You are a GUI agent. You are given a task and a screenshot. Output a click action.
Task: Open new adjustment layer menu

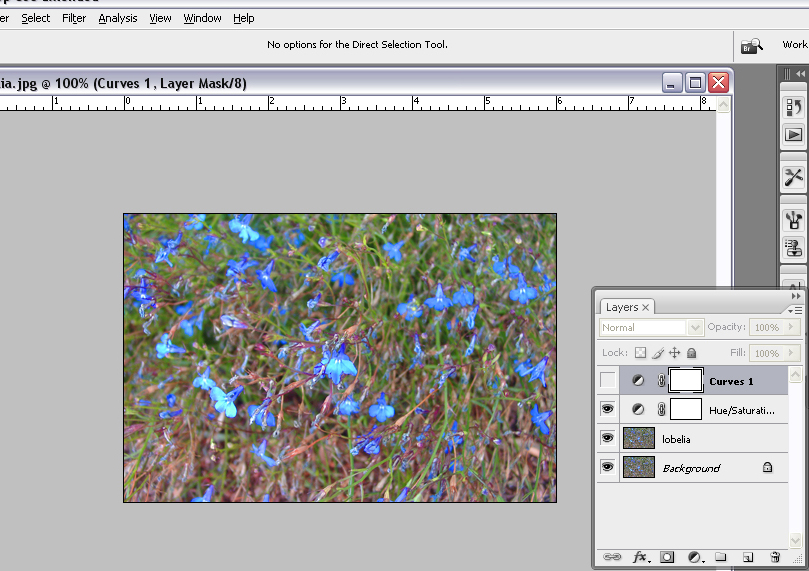pyautogui.click(x=695, y=557)
